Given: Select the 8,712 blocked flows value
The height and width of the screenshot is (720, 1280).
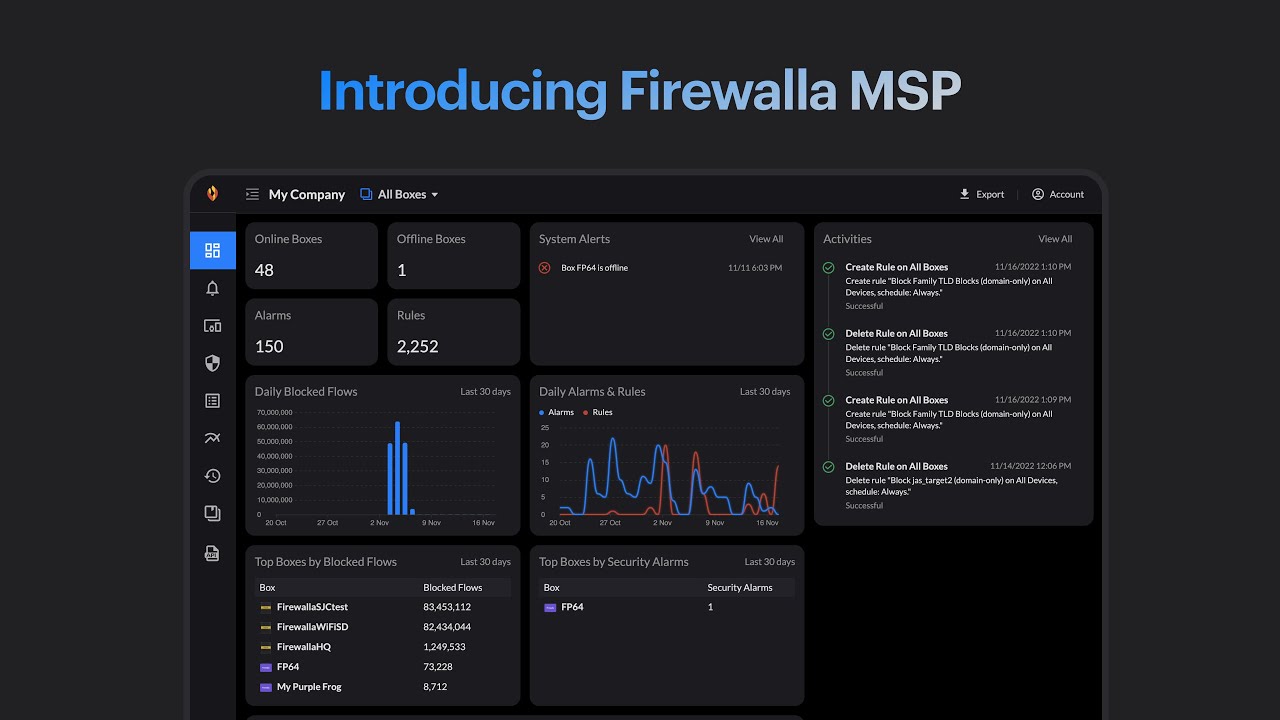Looking at the screenshot, I should click(435, 687).
